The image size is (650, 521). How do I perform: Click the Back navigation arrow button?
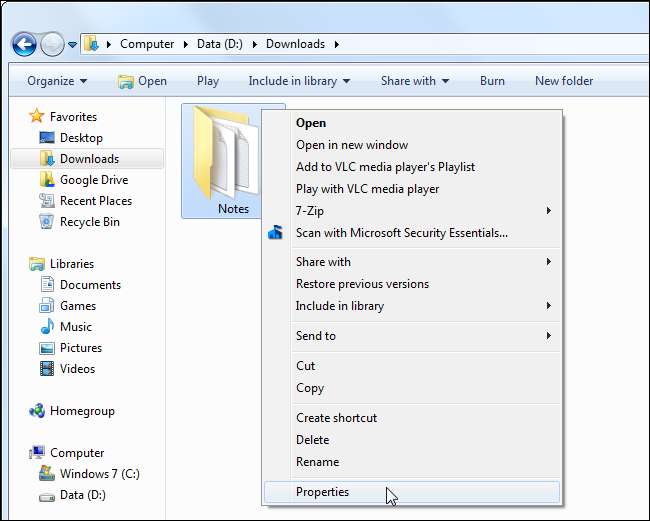(x=24, y=44)
